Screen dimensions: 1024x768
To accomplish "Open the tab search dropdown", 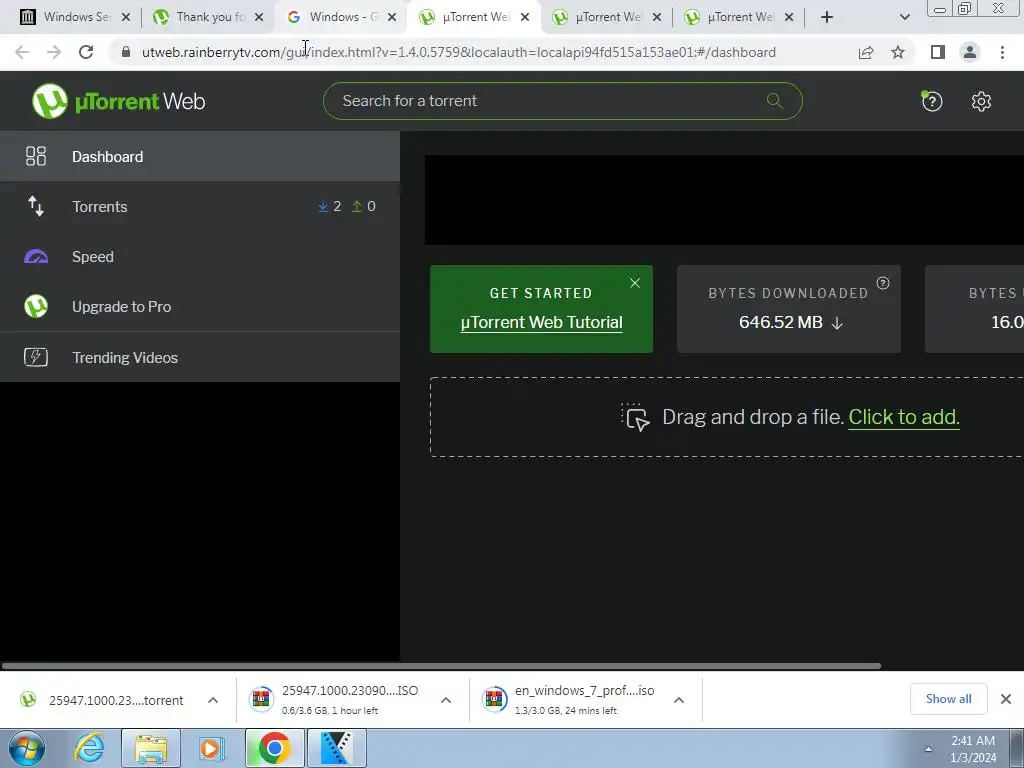I will [904, 17].
